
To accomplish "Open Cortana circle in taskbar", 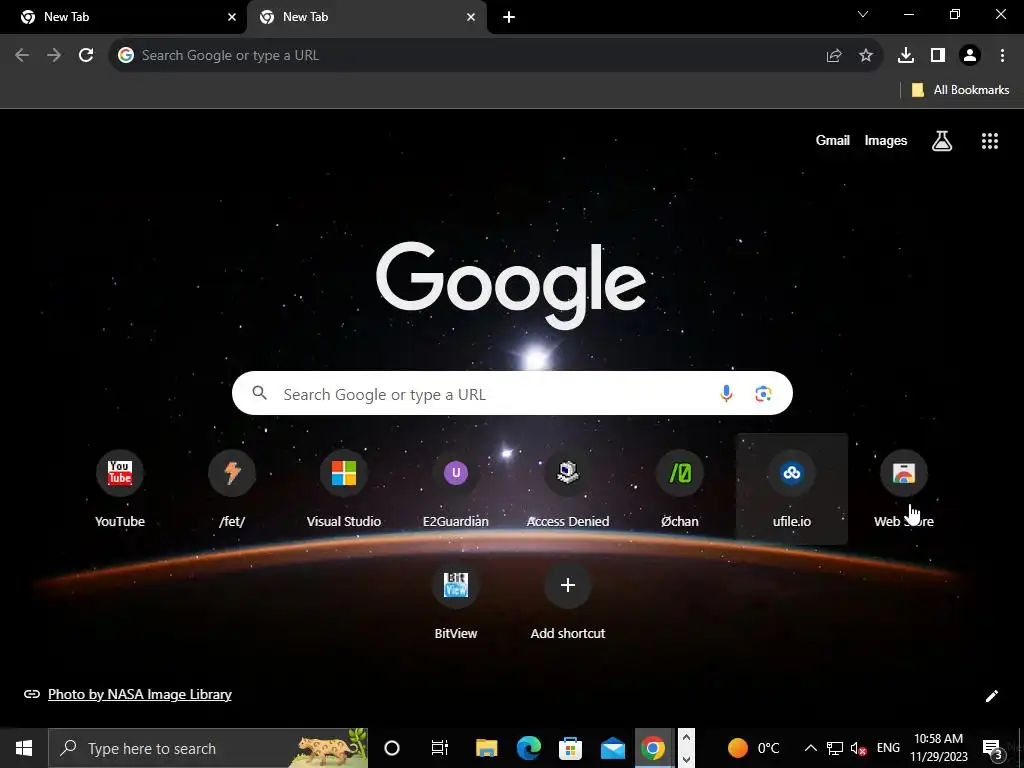I will [392, 748].
